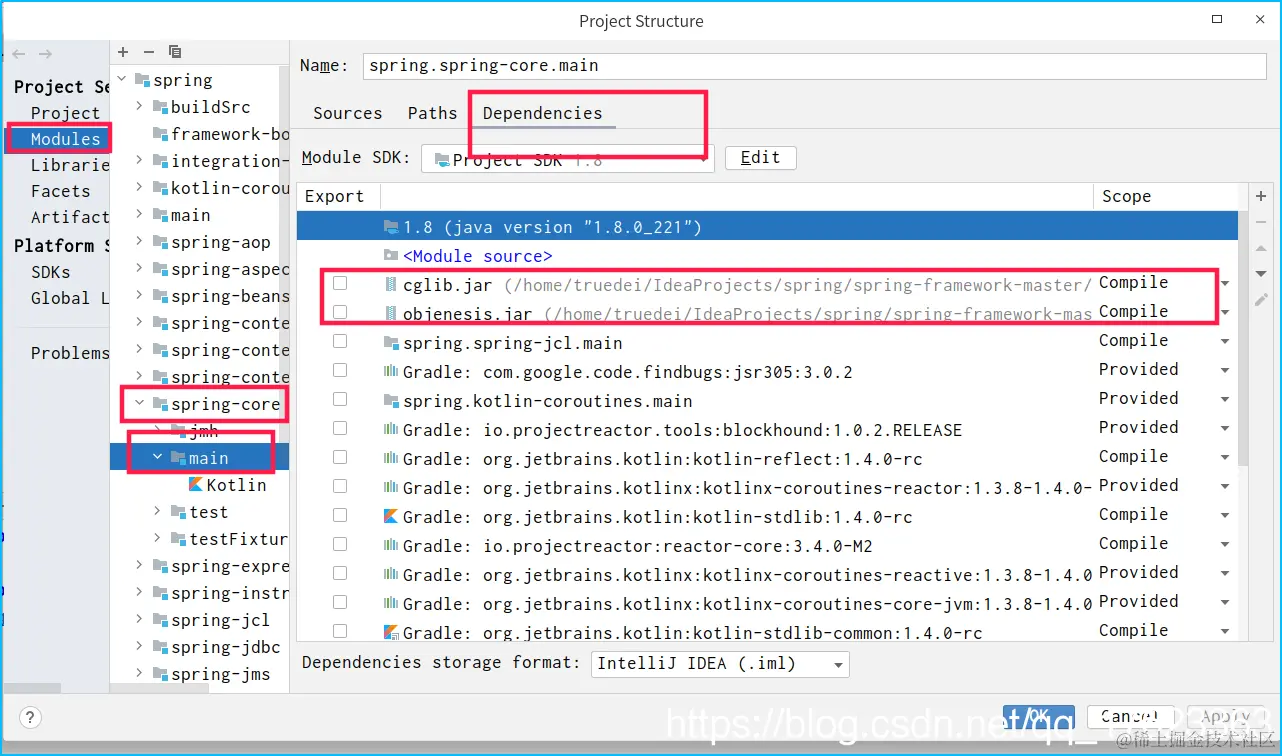Viewport: 1282px width, 756px height.
Task: Collapse the root spring node
Action: pos(122,80)
